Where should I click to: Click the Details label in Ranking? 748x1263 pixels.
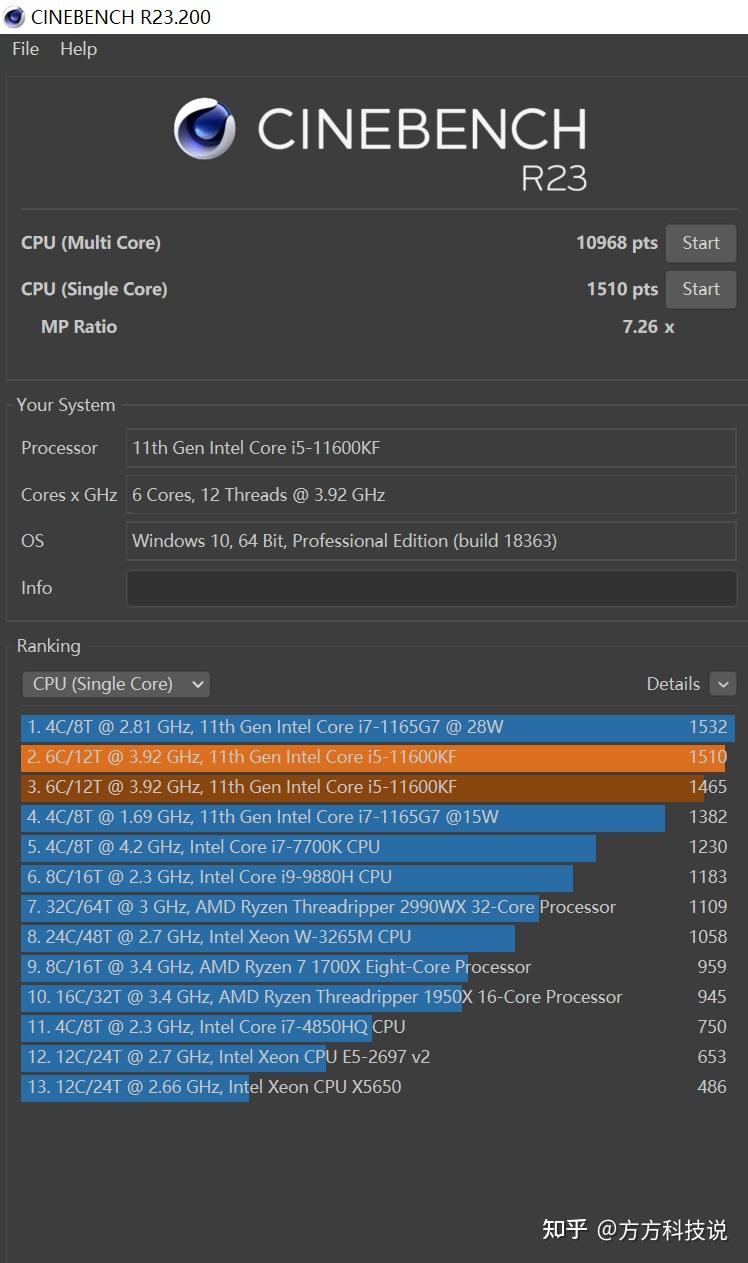coord(673,684)
